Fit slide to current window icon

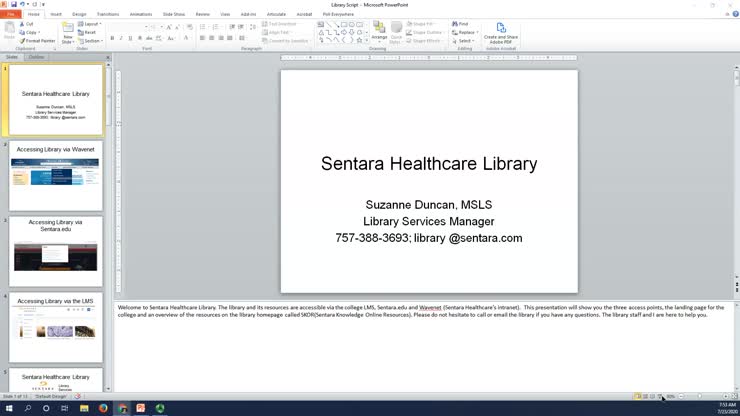pos(734,397)
